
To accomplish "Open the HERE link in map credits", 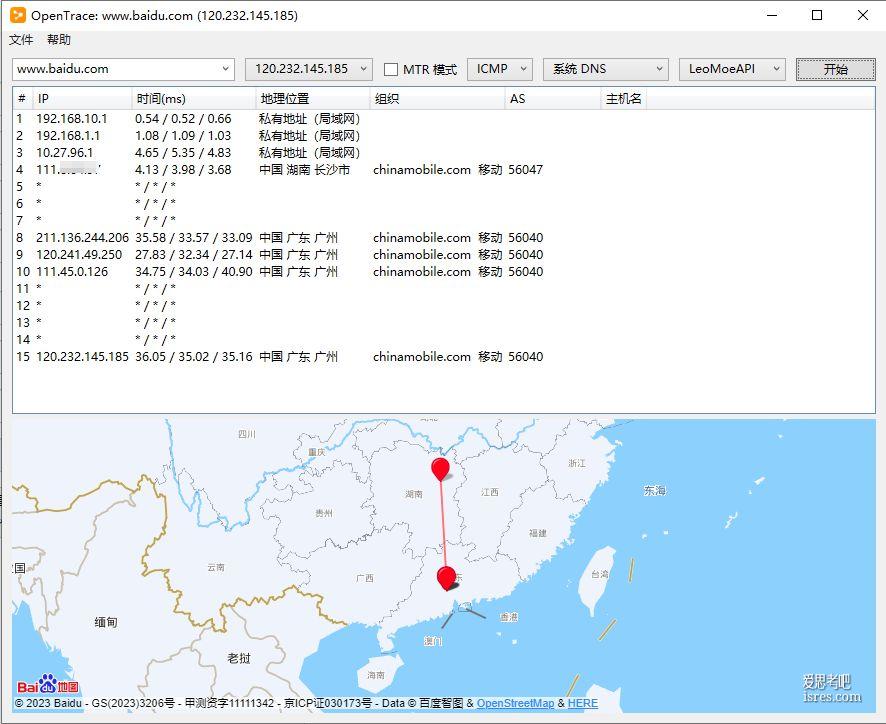I will (583, 703).
